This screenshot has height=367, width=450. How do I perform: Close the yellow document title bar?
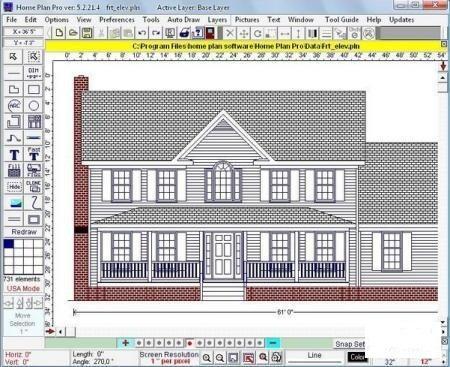tap(444, 44)
